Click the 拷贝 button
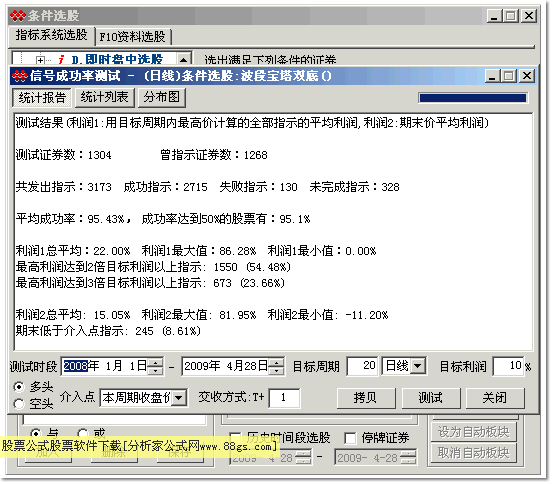 click(x=366, y=398)
